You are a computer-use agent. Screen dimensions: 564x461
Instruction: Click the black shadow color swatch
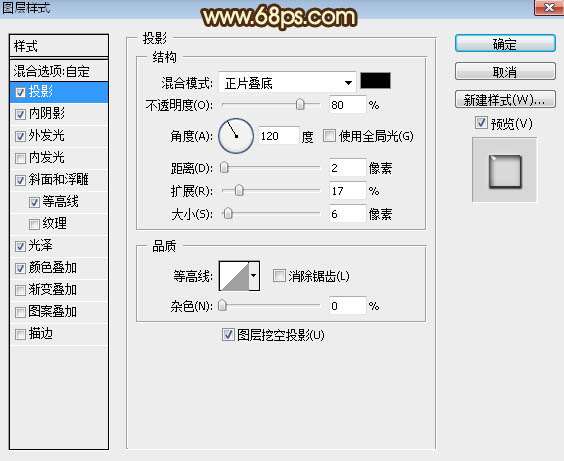click(375, 81)
